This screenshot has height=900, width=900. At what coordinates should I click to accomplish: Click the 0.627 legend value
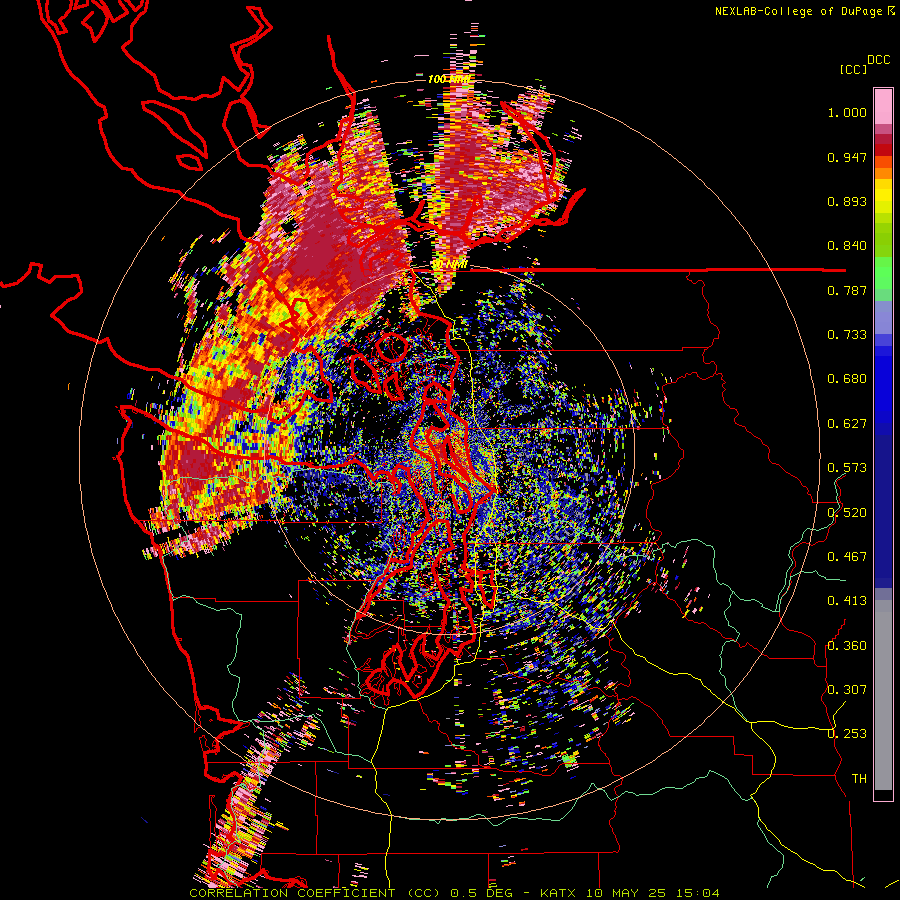coord(847,424)
